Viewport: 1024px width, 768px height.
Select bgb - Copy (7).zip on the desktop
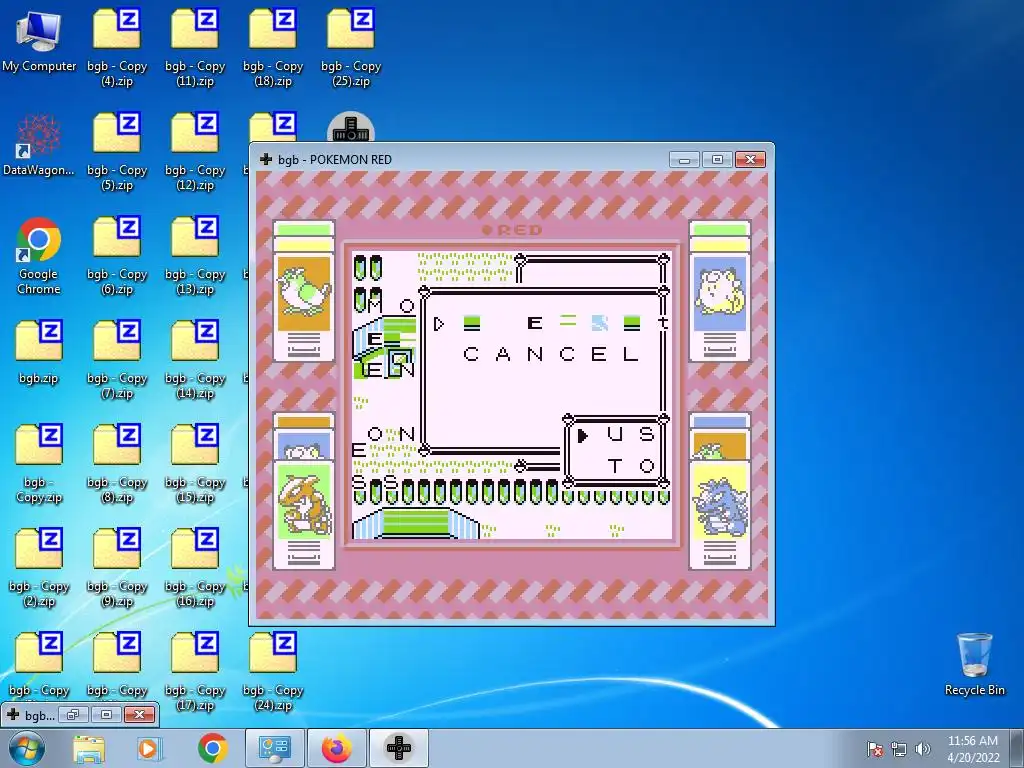click(x=117, y=360)
